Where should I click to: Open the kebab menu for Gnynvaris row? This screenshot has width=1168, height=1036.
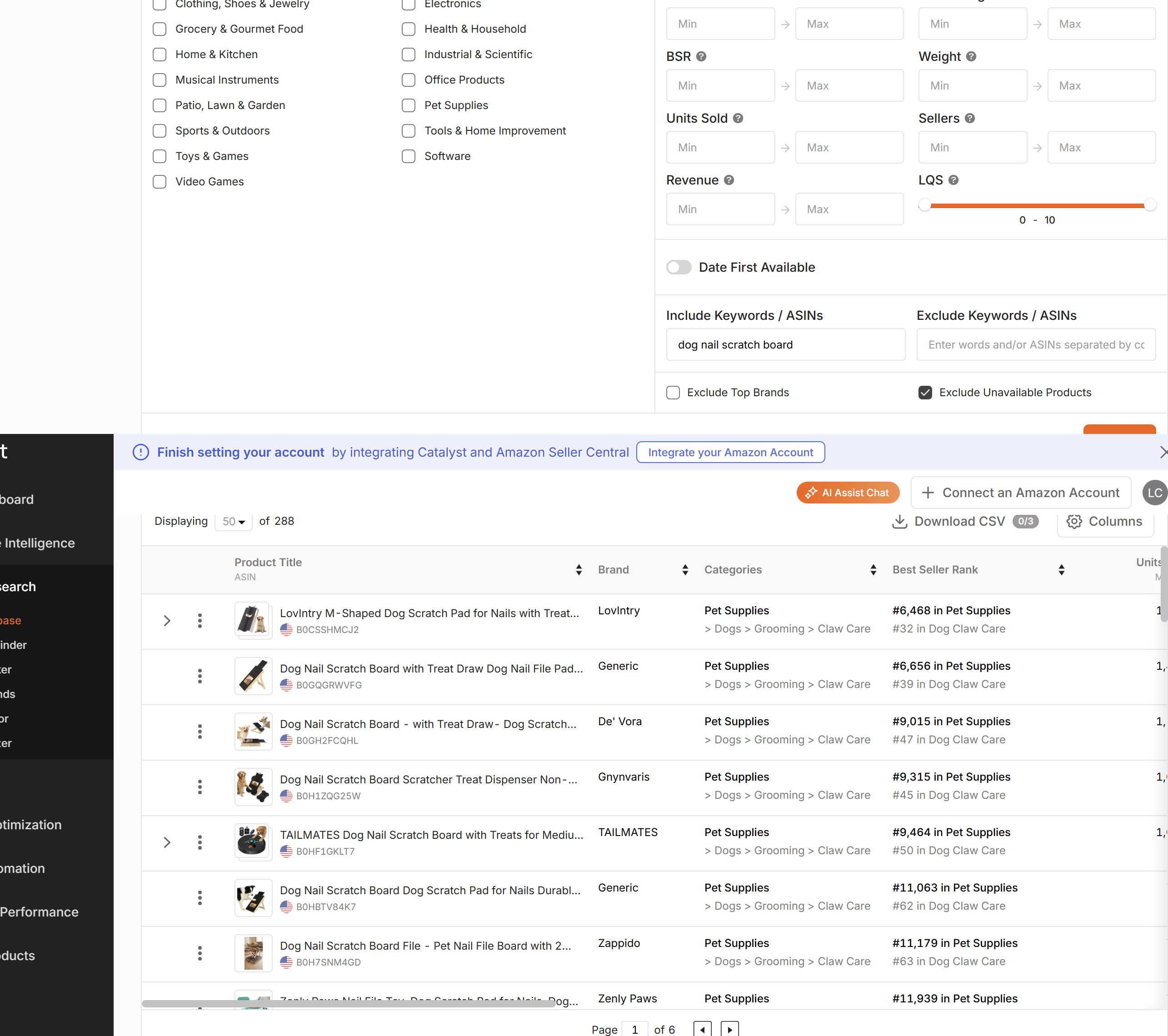(200, 787)
